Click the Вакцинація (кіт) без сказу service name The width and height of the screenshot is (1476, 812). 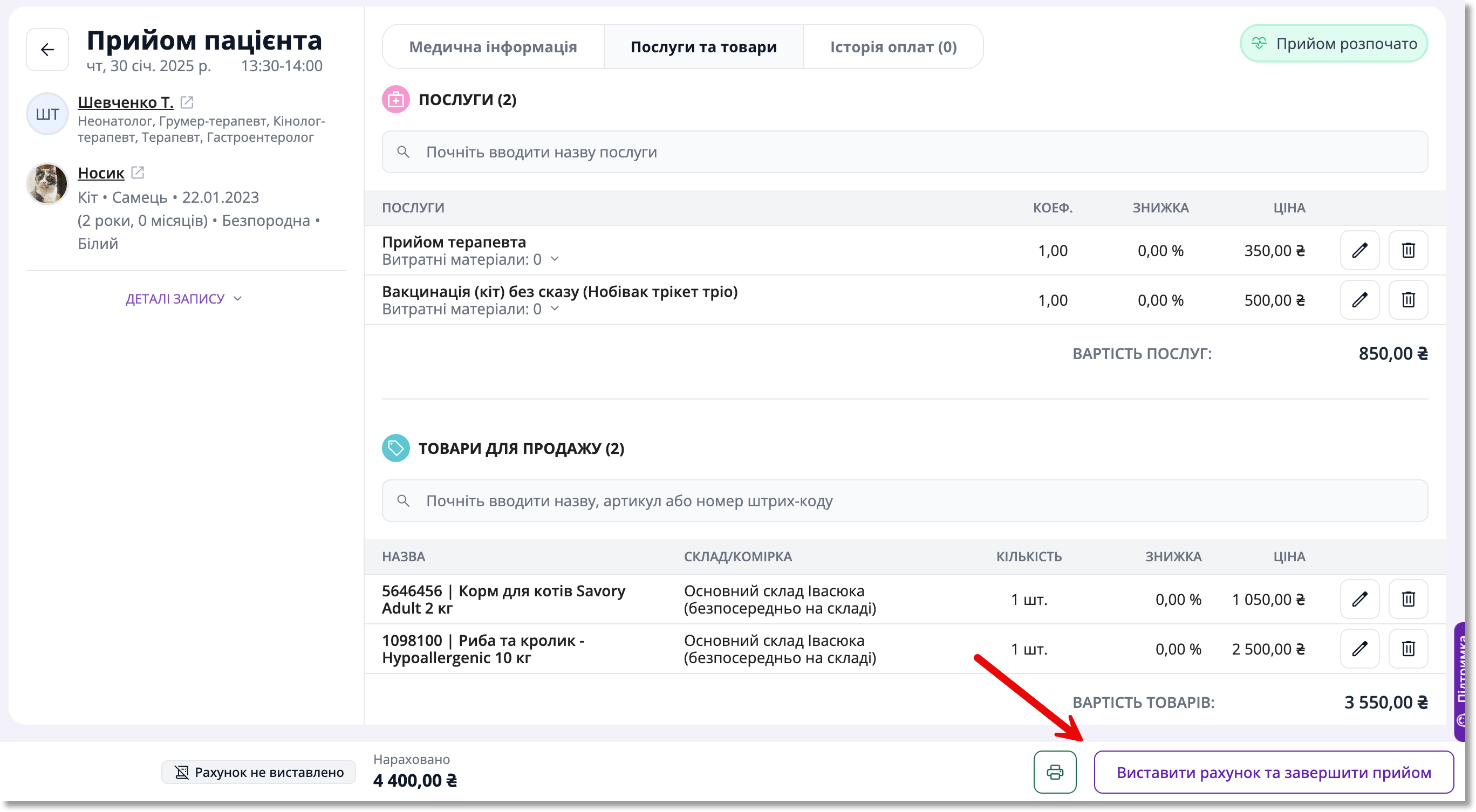(x=560, y=292)
